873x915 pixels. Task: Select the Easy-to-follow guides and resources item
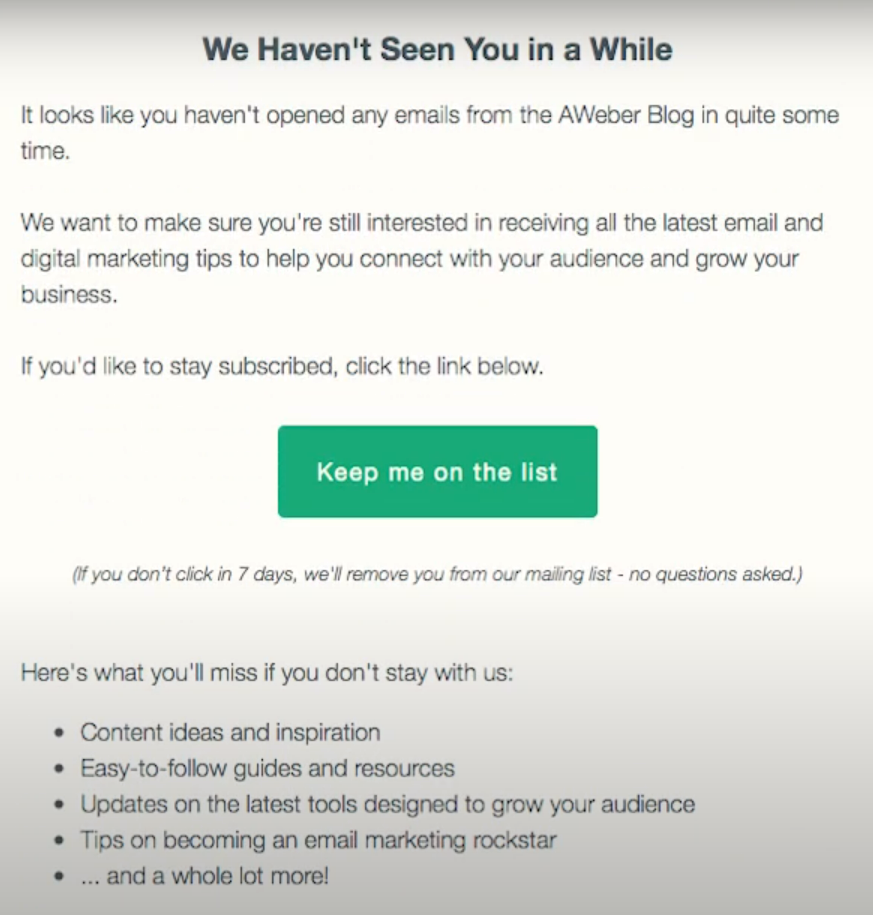pyautogui.click(x=267, y=769)
